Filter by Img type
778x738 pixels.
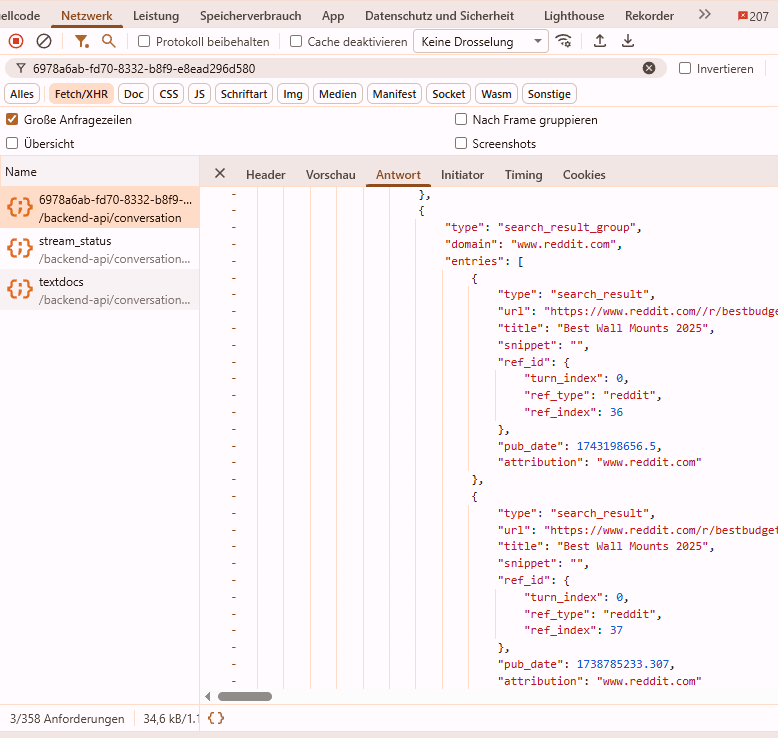pos(293,94)
